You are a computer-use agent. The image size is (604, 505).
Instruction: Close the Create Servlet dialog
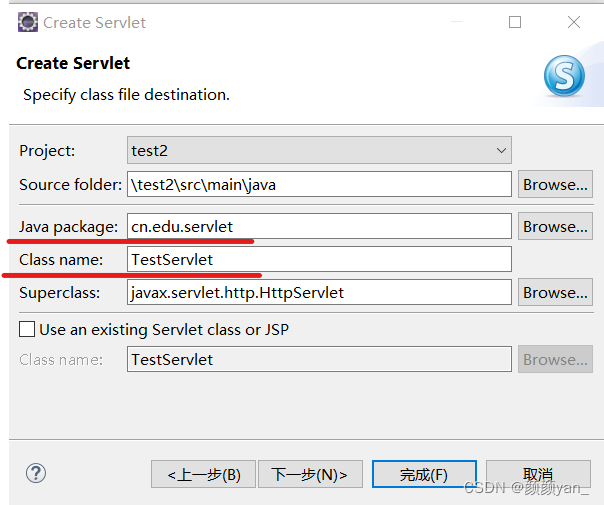[x=573, y=22]
